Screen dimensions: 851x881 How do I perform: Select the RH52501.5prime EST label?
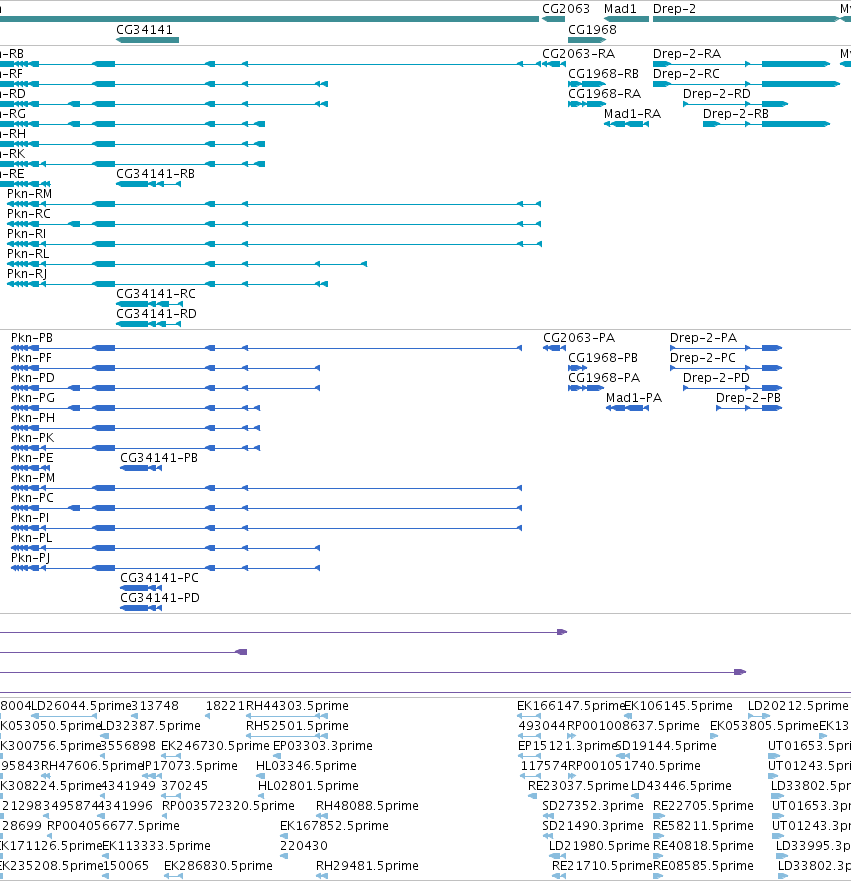click(x=297, y=726)
